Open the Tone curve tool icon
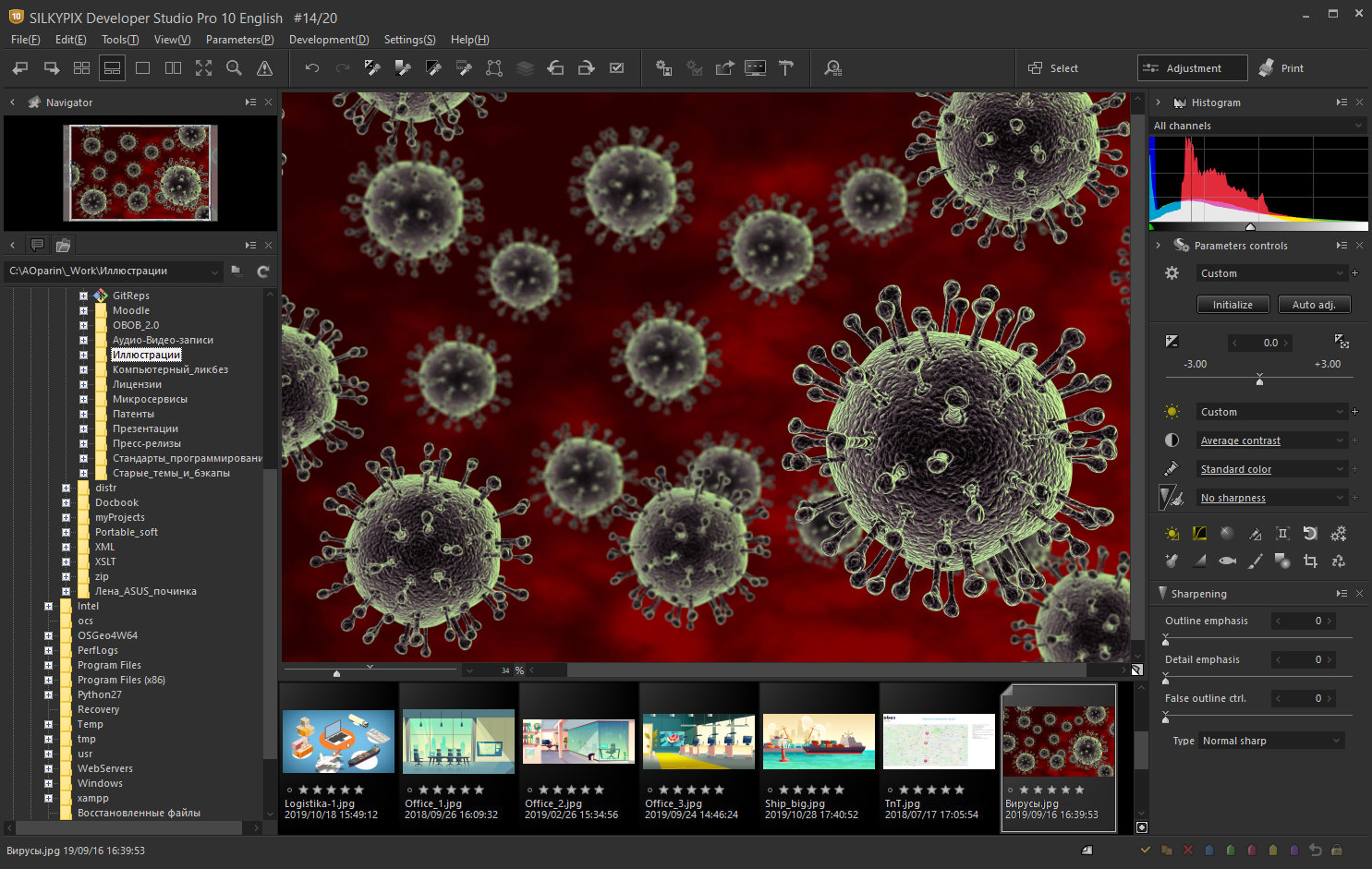 [x=1199, y=534]
